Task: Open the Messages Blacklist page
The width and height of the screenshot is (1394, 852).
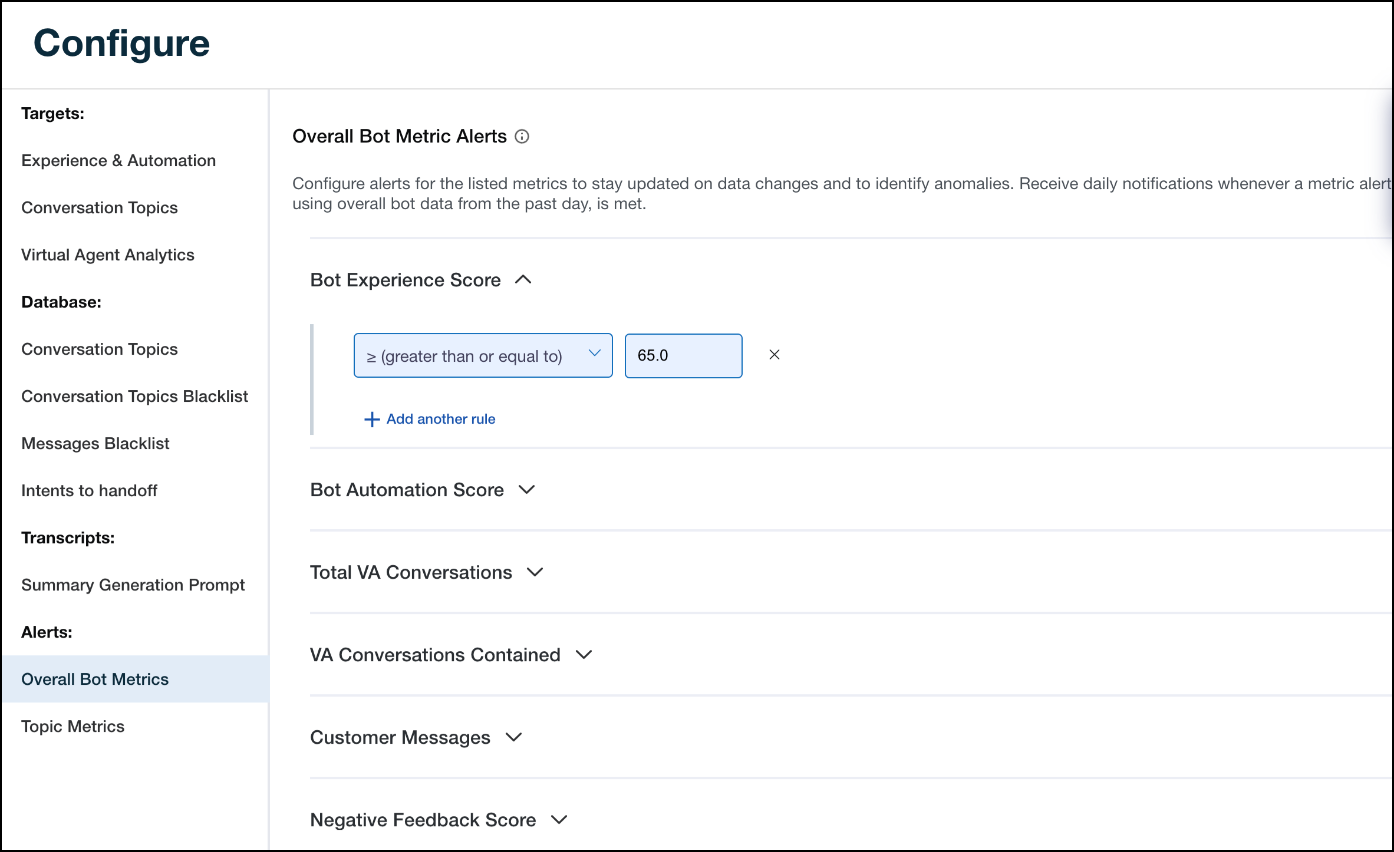Action: [95, 444]
